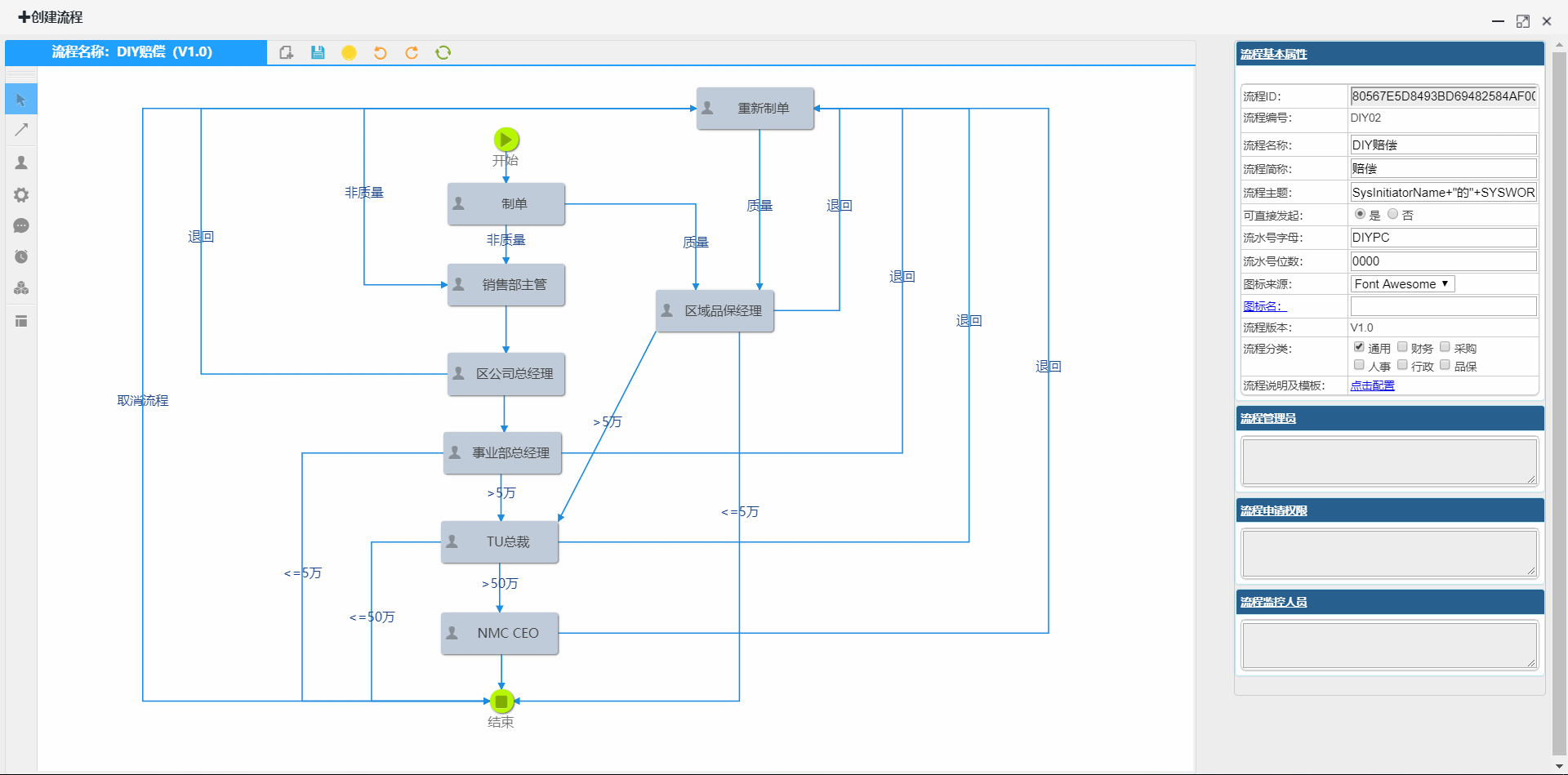Open the Font Awesome icon source dropdown

coord(1401,284)
